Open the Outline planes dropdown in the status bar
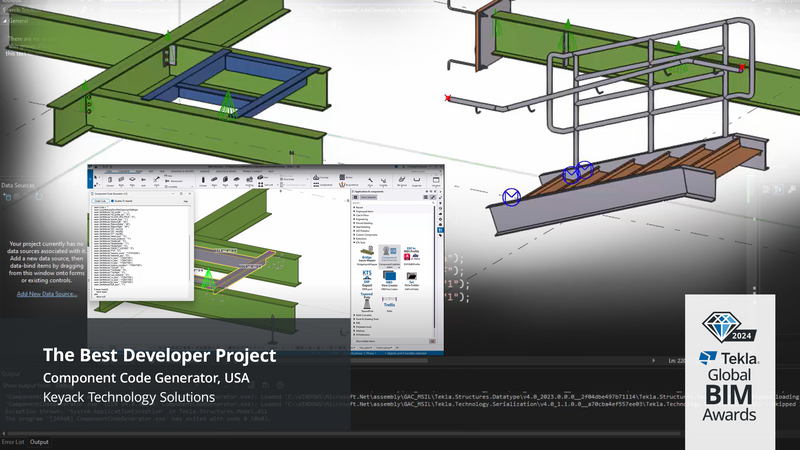This screenshot has width=800, height=450. pyautogui.click(x=384, y=347)
